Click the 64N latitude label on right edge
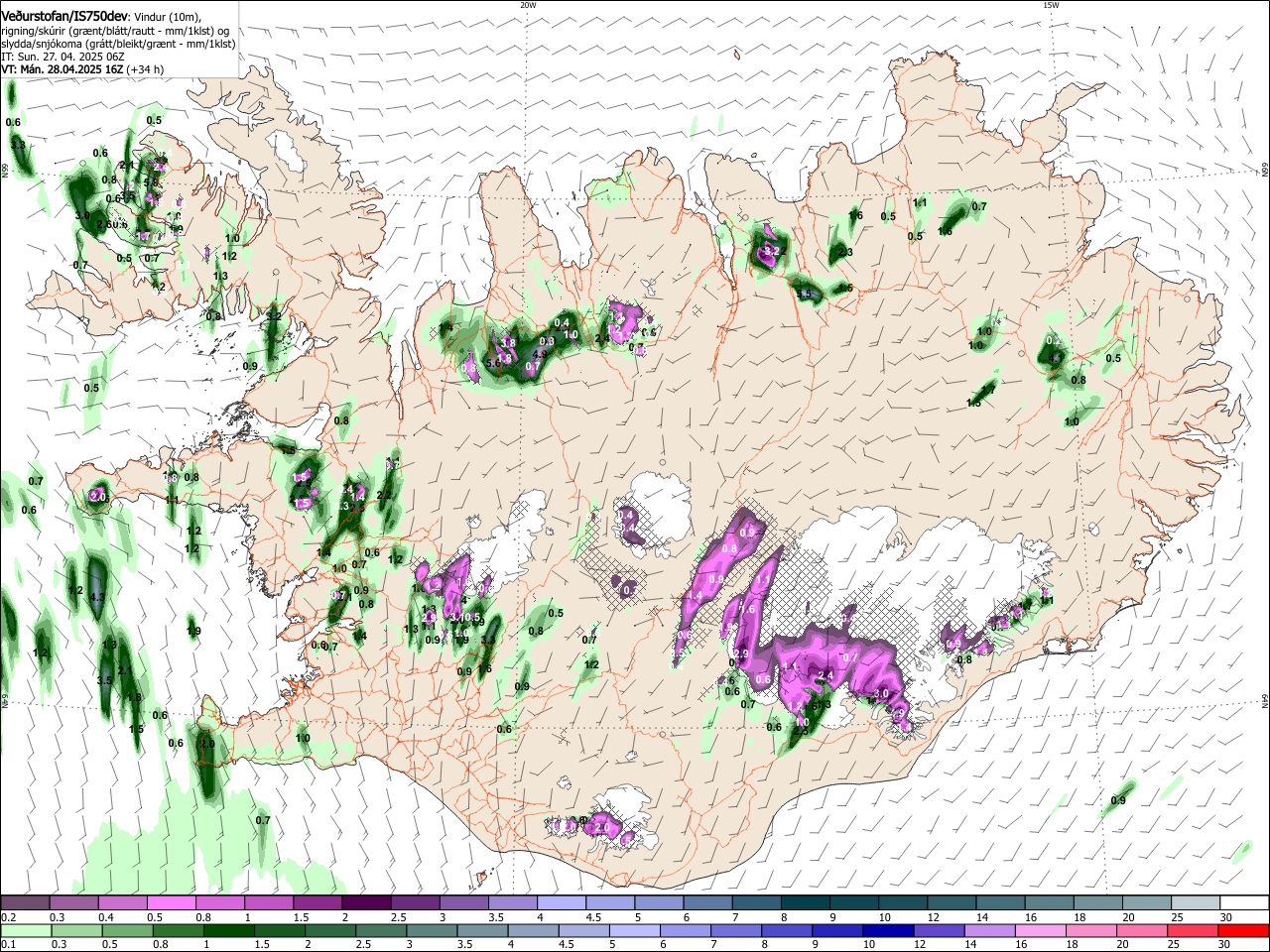The height and width of the screenshot is (952, 1270). coord(1265,700)
